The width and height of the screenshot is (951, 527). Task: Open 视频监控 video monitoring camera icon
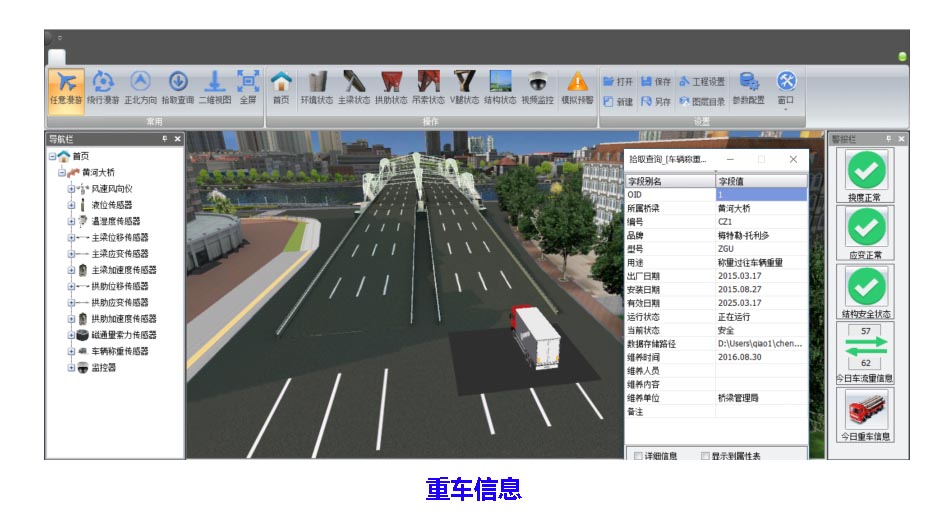pyautogui.click(x=538, y=85)
